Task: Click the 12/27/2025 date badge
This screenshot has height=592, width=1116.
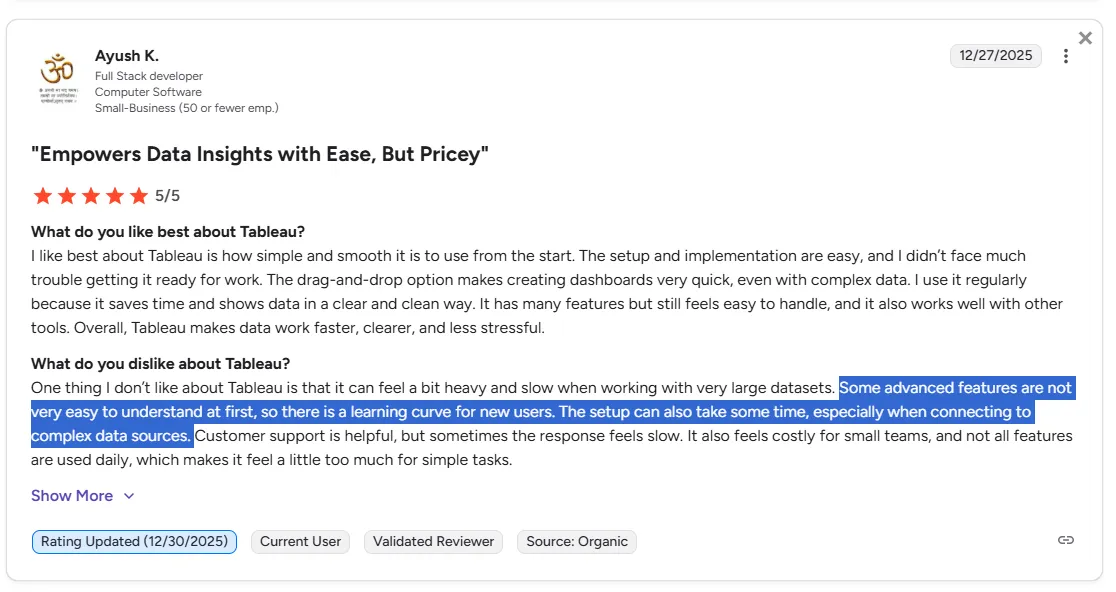Action: (995, 56)
